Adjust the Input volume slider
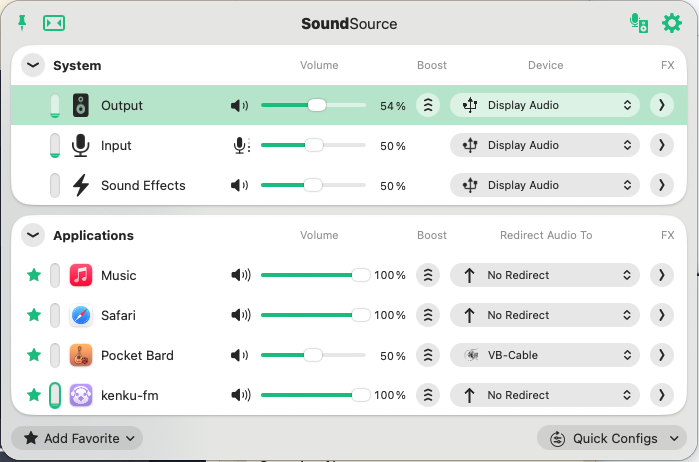Viewport: 699px width, 462px height. [x=314, y=145]
